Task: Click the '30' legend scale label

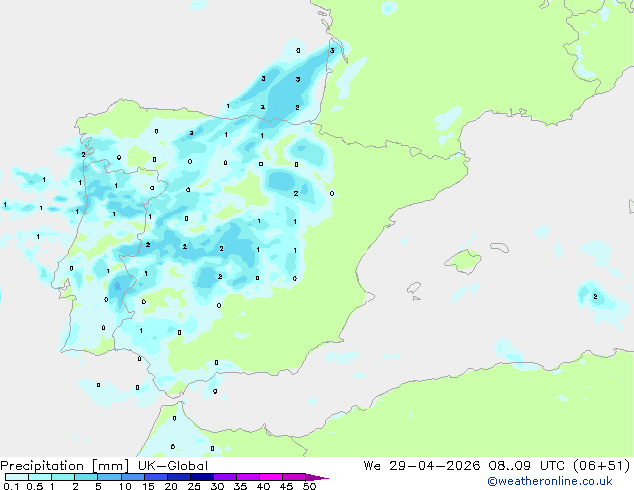Action: pyautogui.click(x=217, y=486)
